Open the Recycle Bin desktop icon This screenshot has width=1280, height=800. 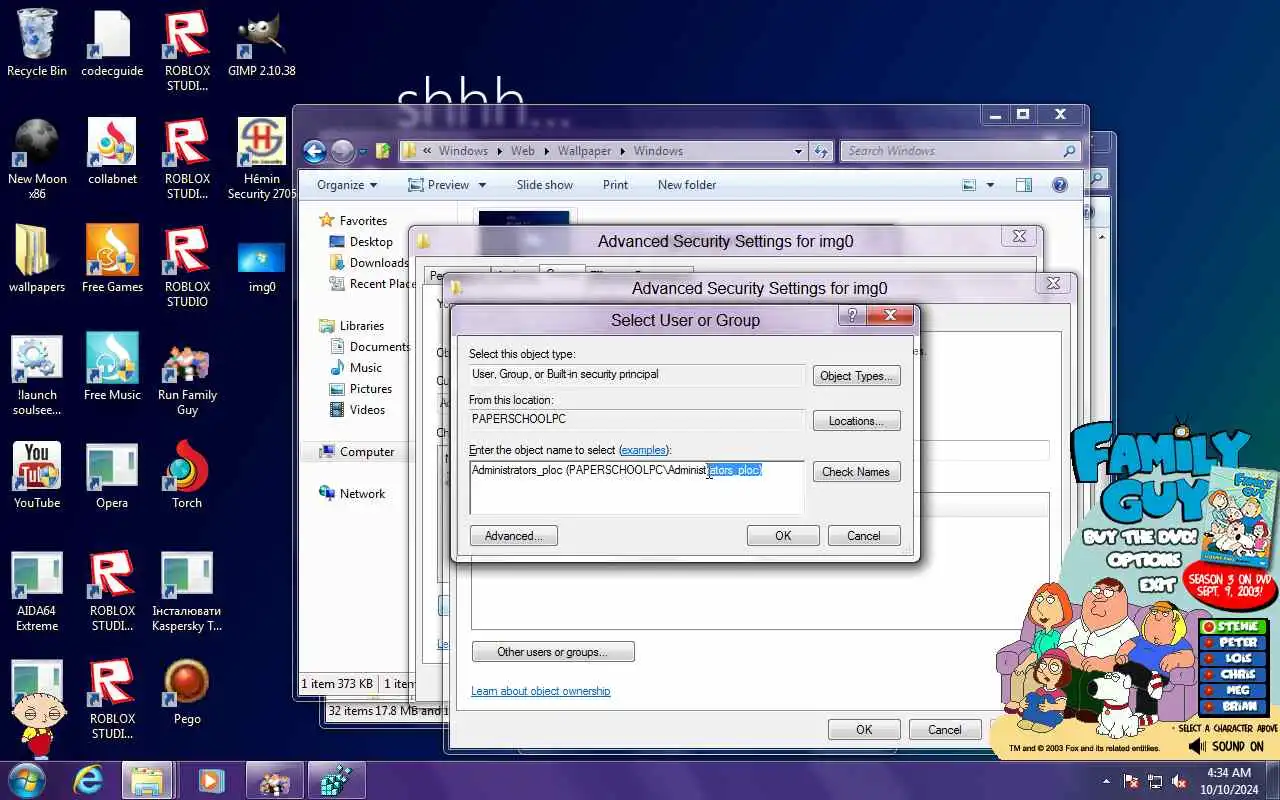[x=37, y=44]
